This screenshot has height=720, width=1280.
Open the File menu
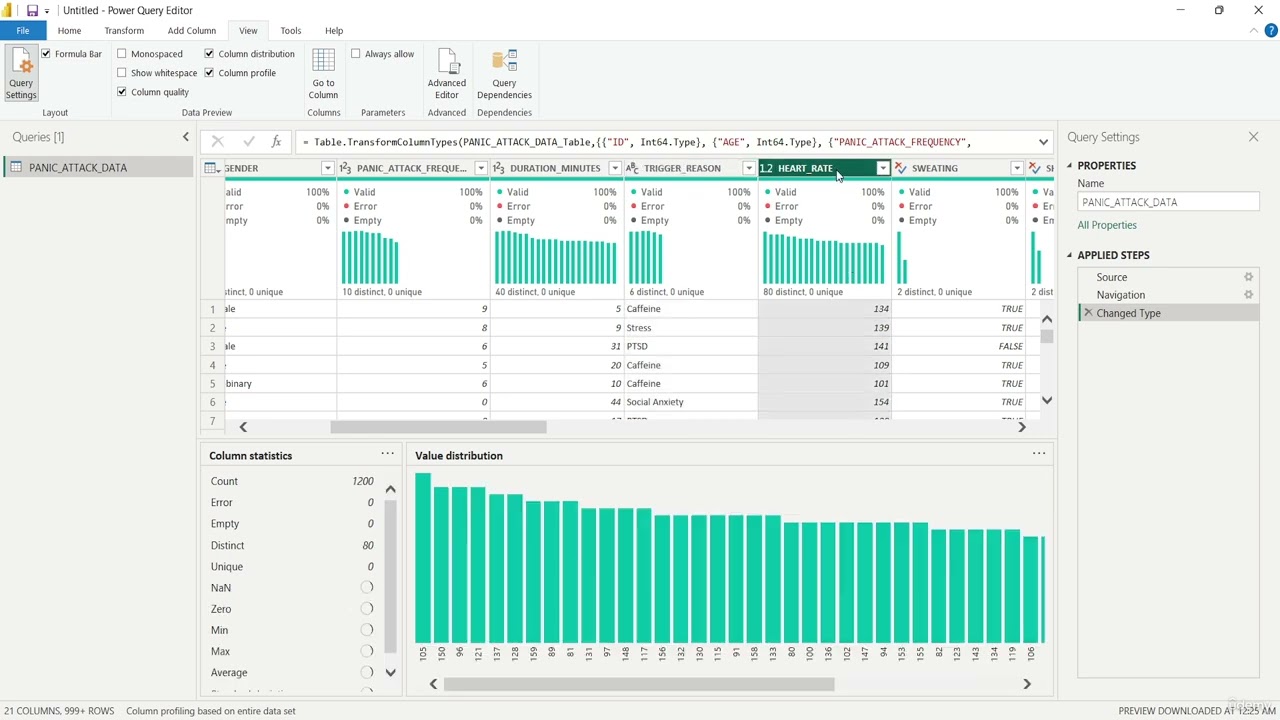point(23,31)
